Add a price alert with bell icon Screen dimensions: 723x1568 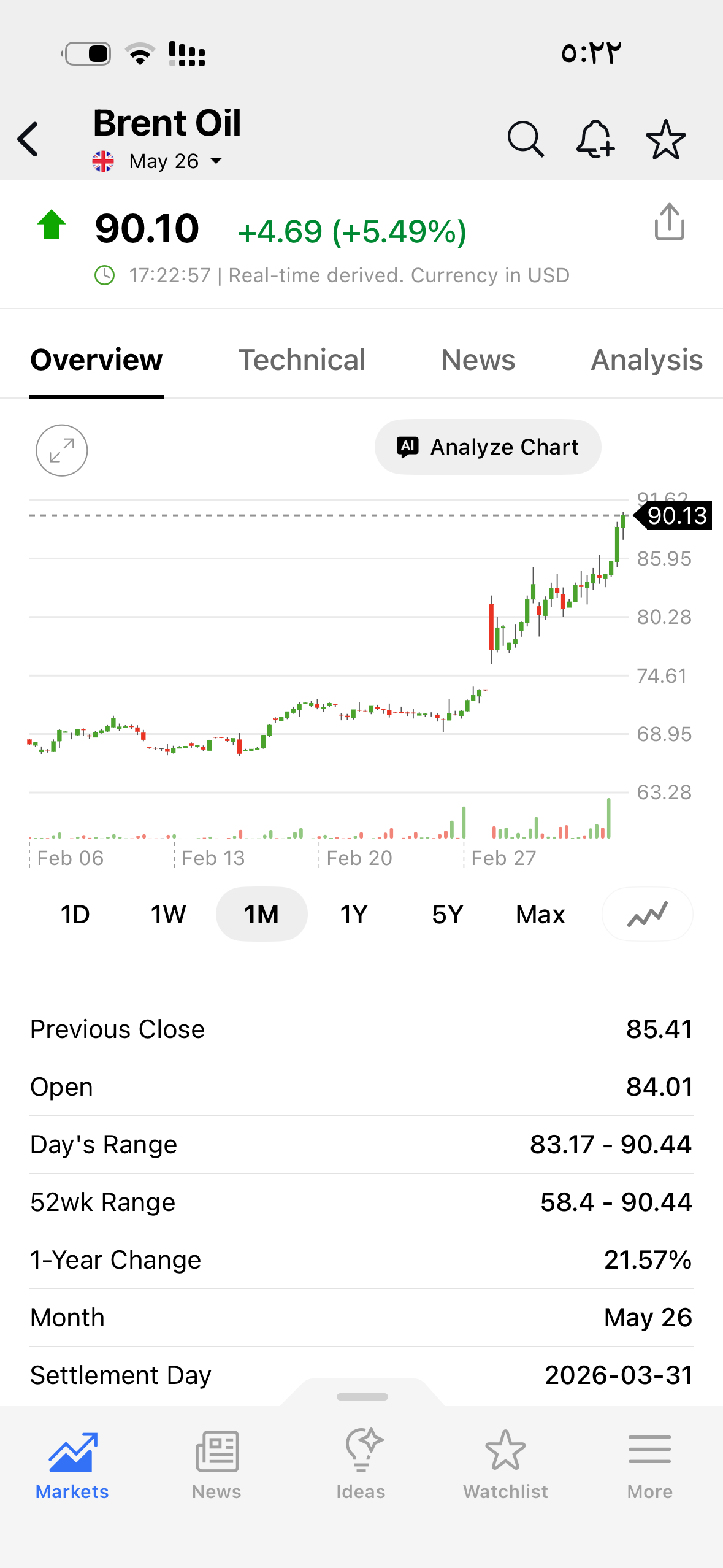point(595,139)
